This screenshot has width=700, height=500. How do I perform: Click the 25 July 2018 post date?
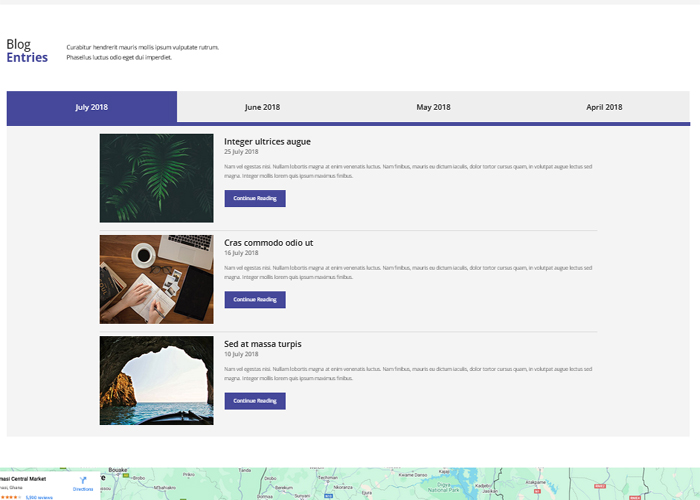point(241,152)
